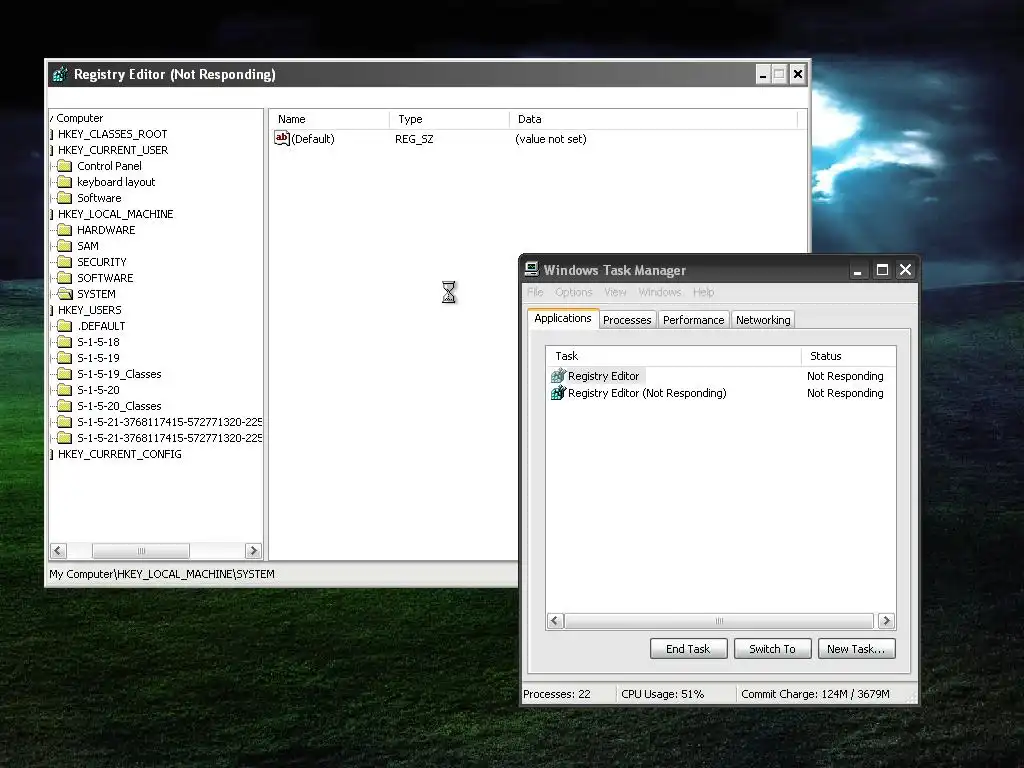Switch to the Processes tab
Viewport: 1024px width, 768px height.
tap(627, 320)
